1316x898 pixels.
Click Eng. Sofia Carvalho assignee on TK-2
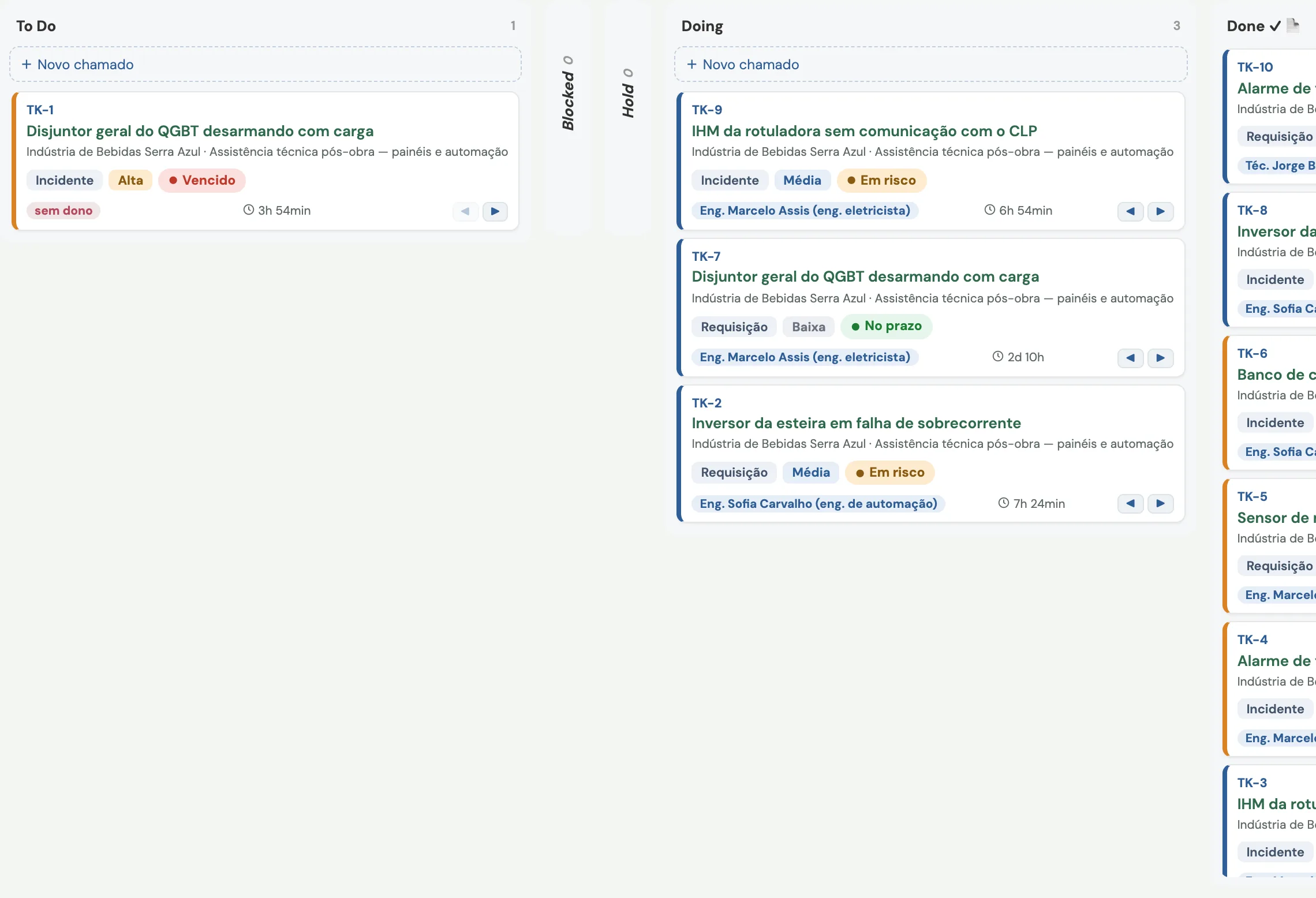[818, 504]
